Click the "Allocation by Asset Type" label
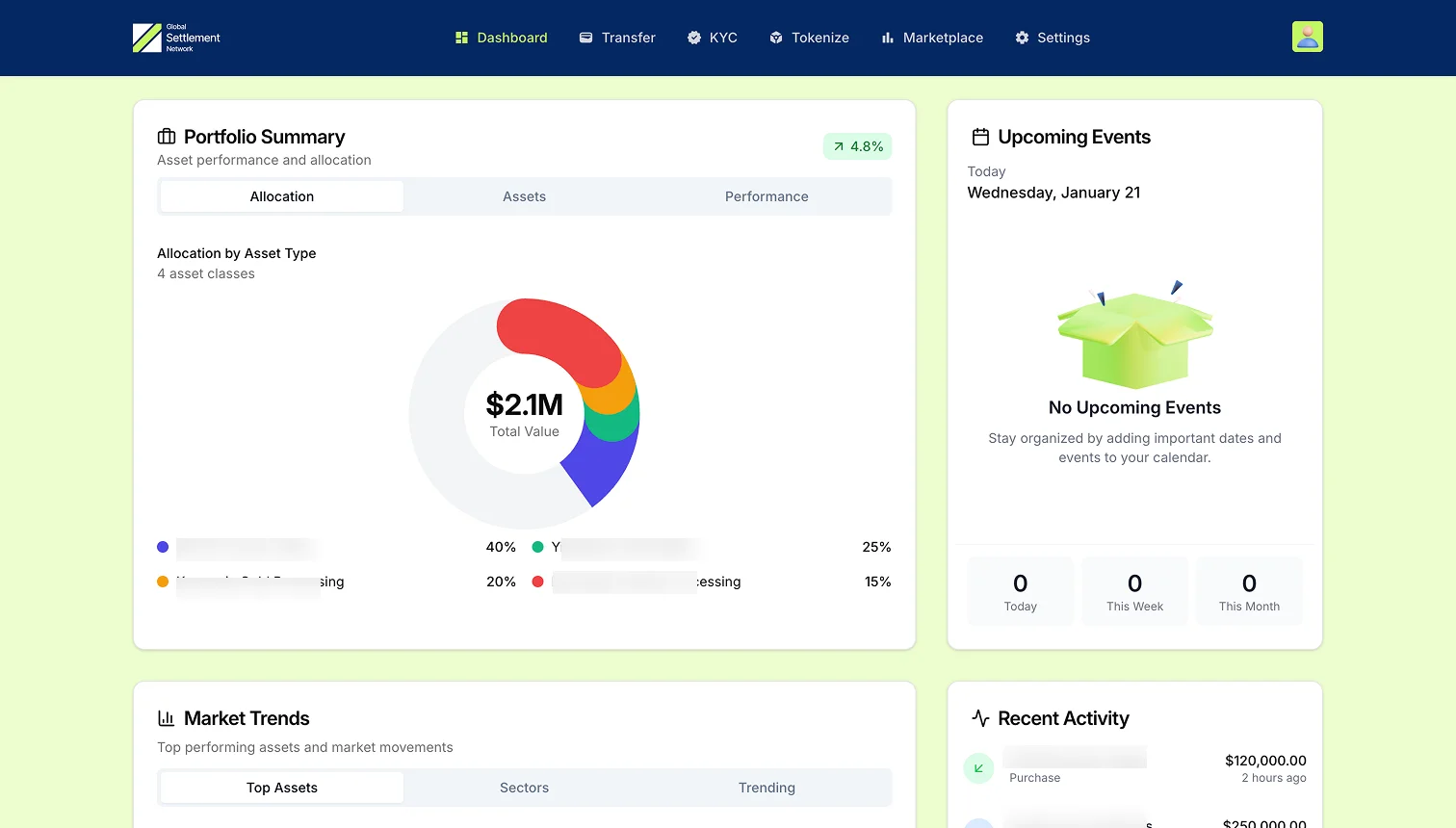1456x828 pixels. tap(237, 253)
